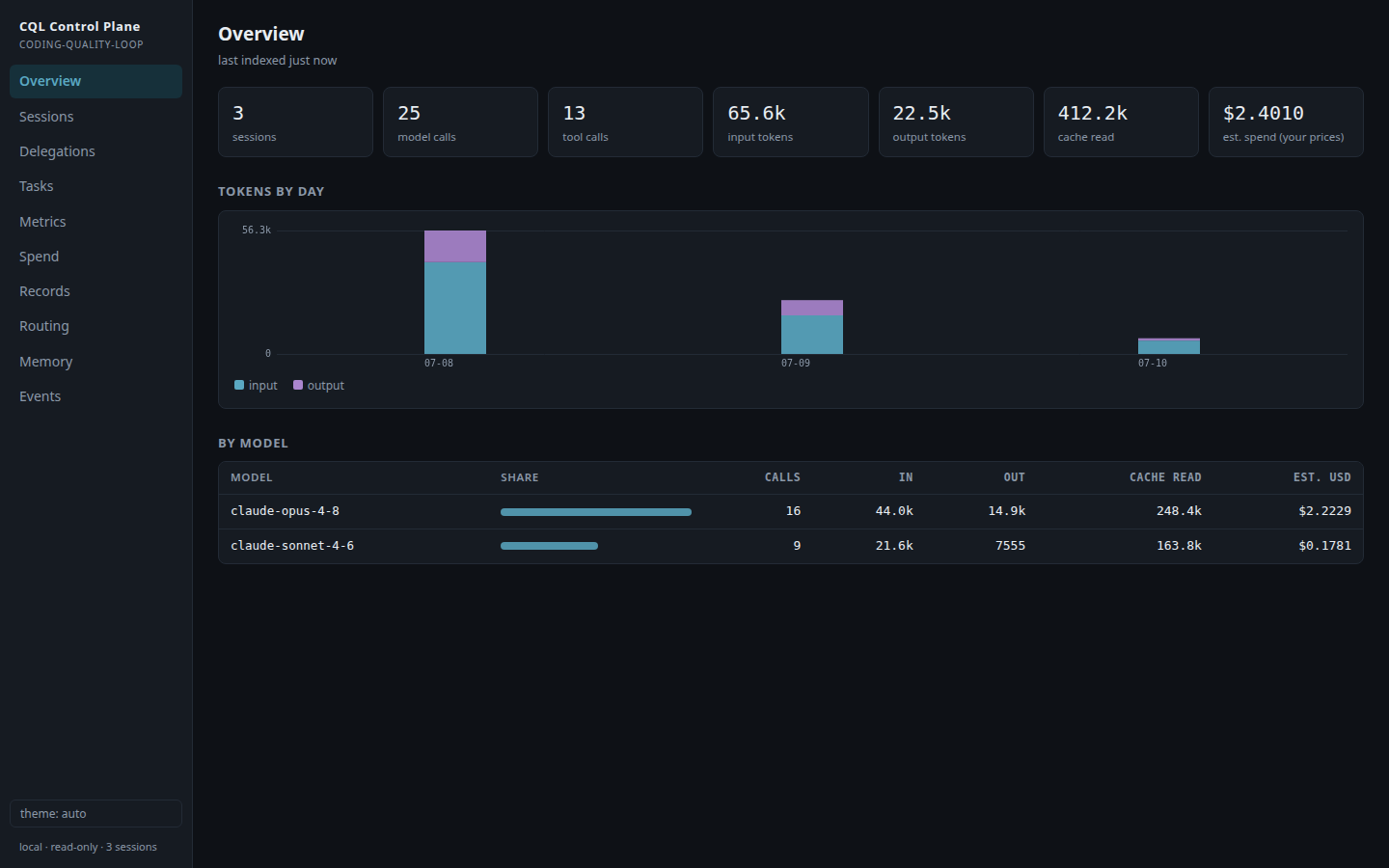
Task: Click the 248.4k cache read value
Action: (x=1179, y=511)
